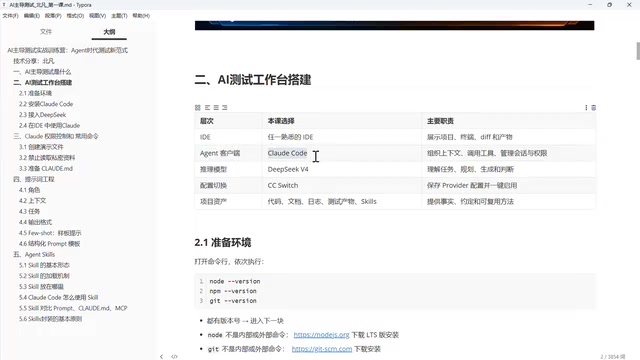Open outline entry 5.2 Skill 的加载机制
The width and height of the screenshot is (640, 360).
tap(44, 276)
